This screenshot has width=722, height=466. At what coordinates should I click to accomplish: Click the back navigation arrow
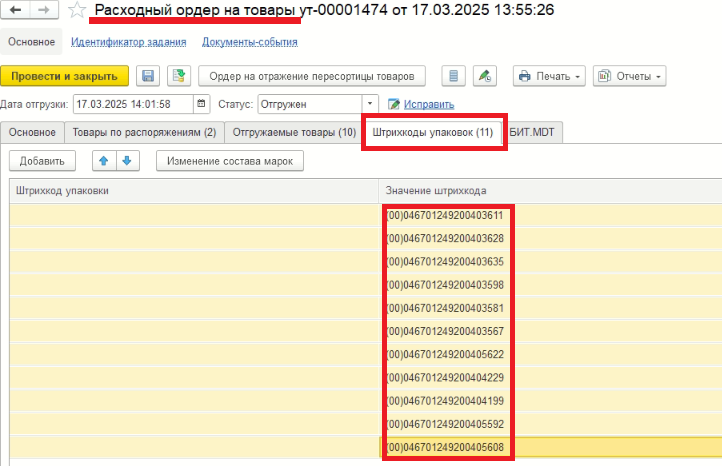(18, 10)
